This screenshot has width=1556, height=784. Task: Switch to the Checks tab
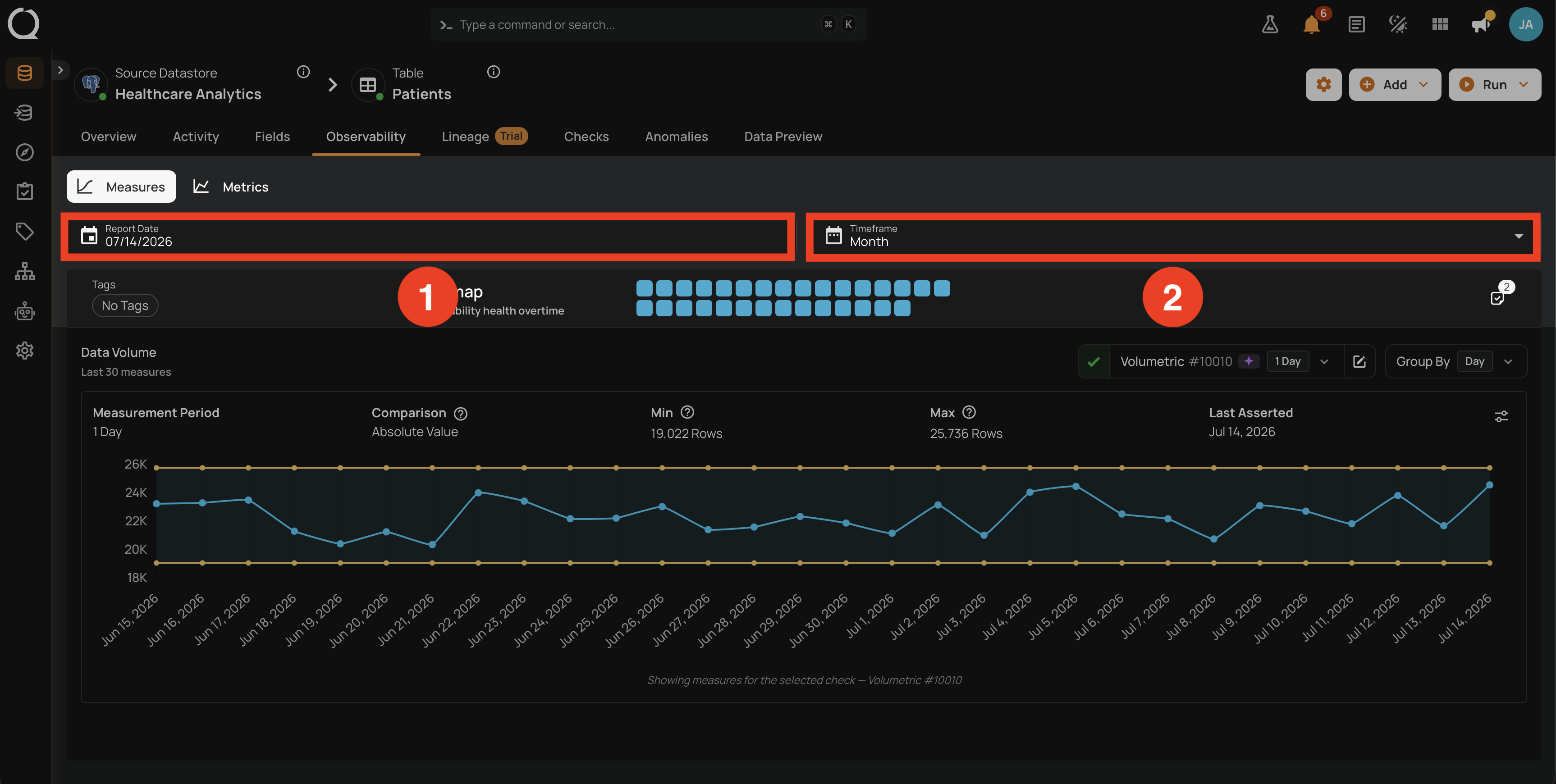point(586,137)
